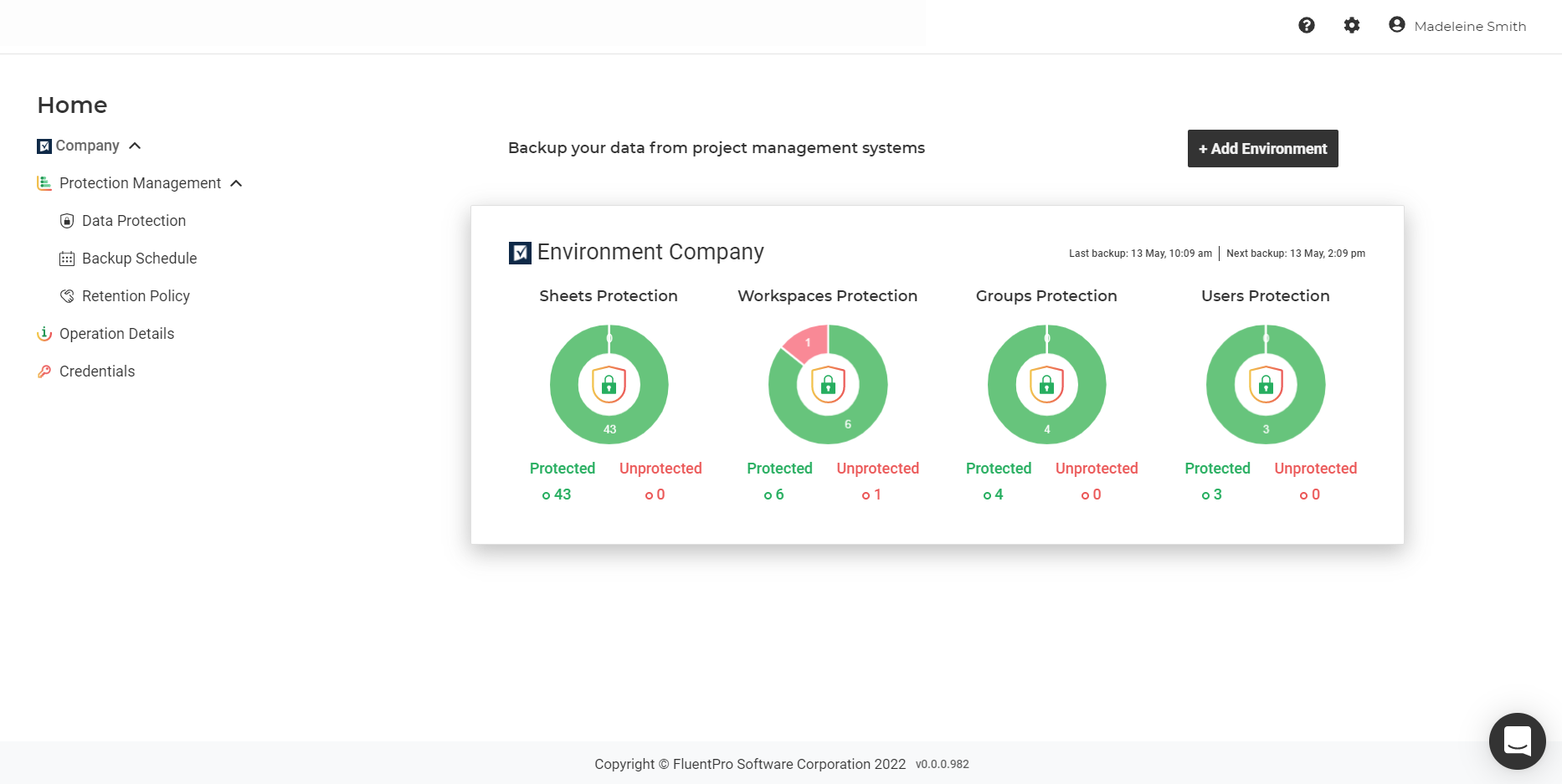Click Protected legend under Users Protection
This screenshot has height=784, width=1562.
pyautogui.click(x=1217, y=469)
